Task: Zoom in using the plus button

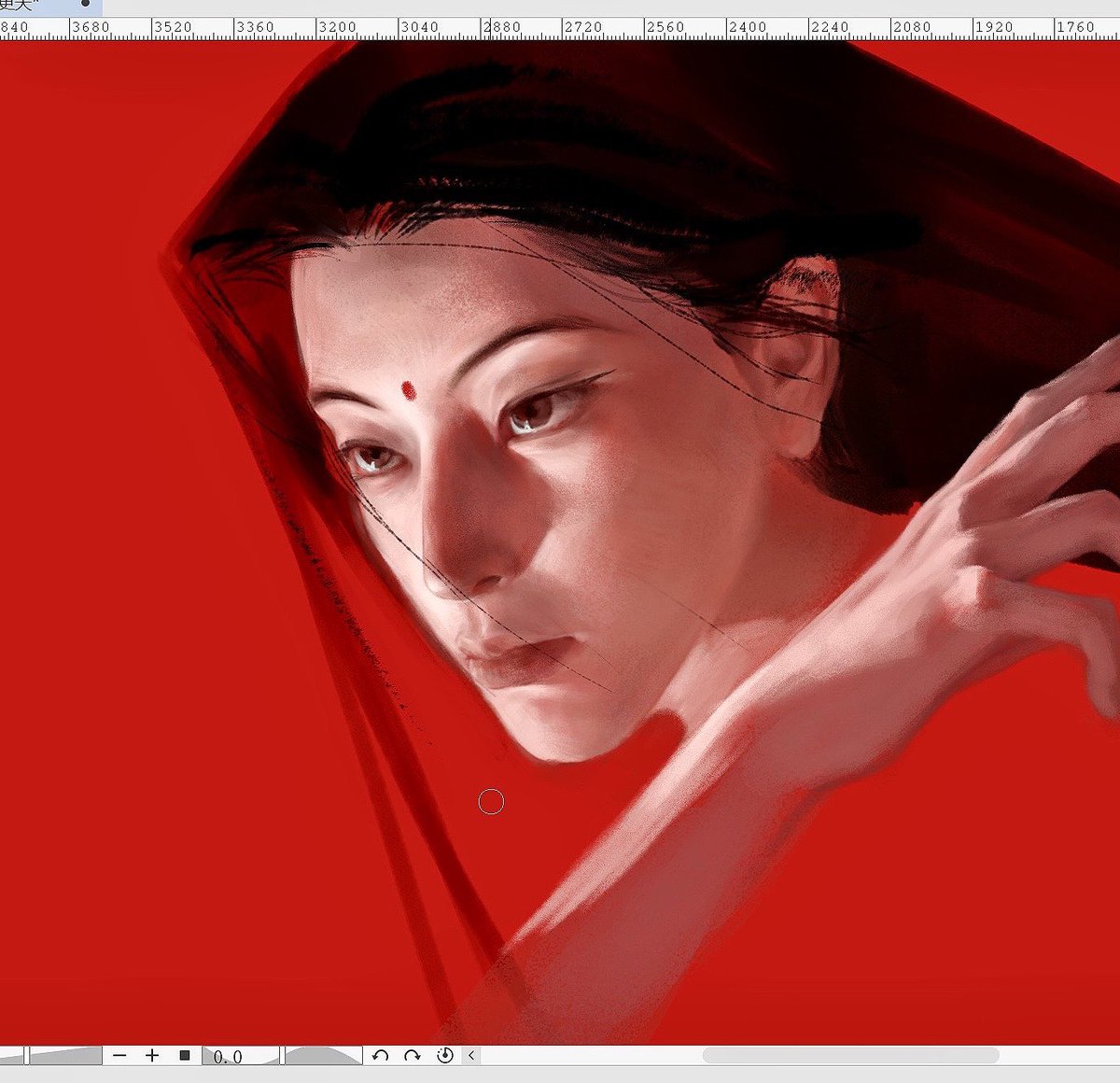Action: pos(152,1055)
